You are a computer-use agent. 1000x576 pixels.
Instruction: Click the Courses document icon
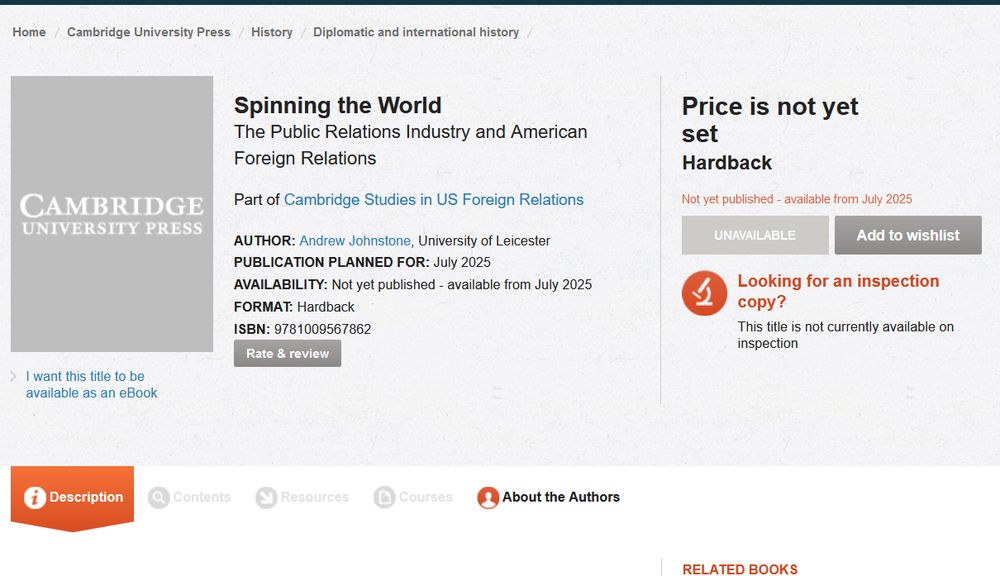click(x=385, y=498)
